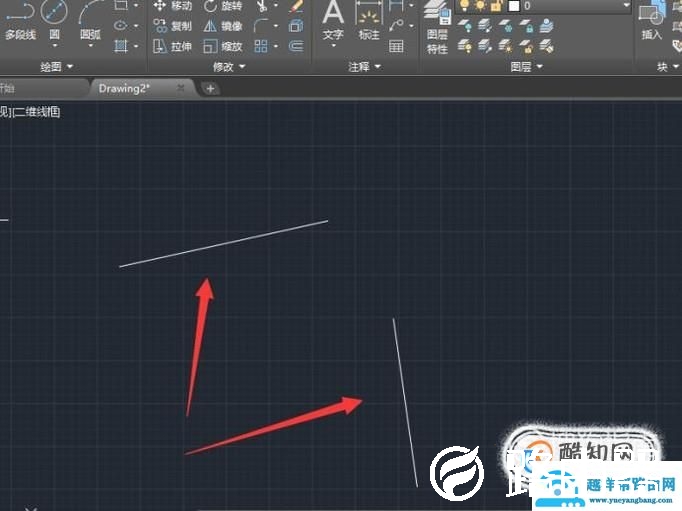The image size is (682, 511).
Task: Open 图层特性 (Layer Properties) manager
Action: click(x=437, y=28)
